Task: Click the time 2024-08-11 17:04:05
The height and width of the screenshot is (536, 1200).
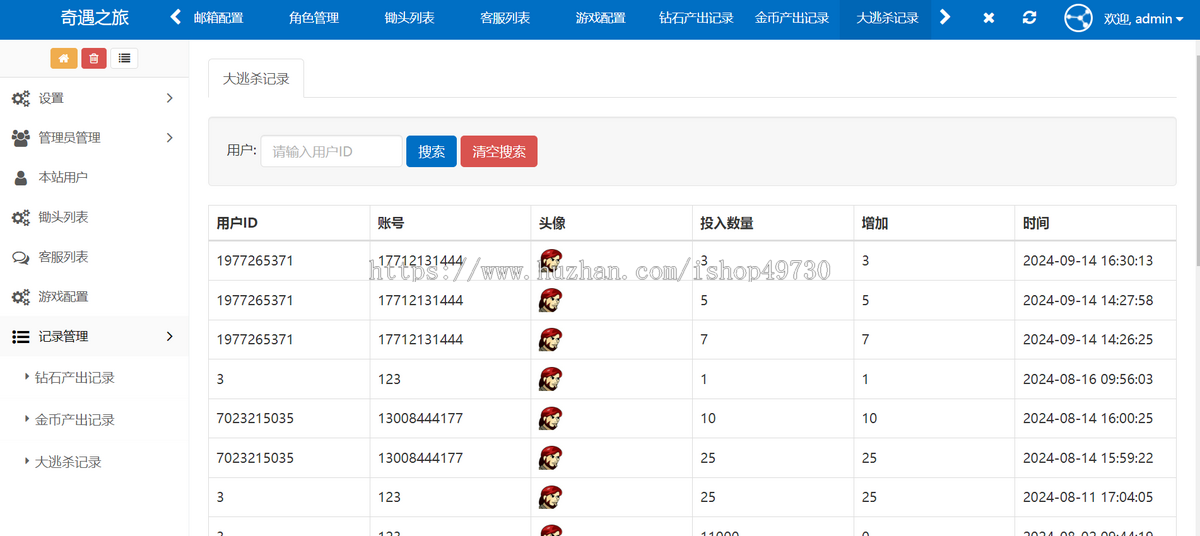Action: click(x=1088, y=497)
